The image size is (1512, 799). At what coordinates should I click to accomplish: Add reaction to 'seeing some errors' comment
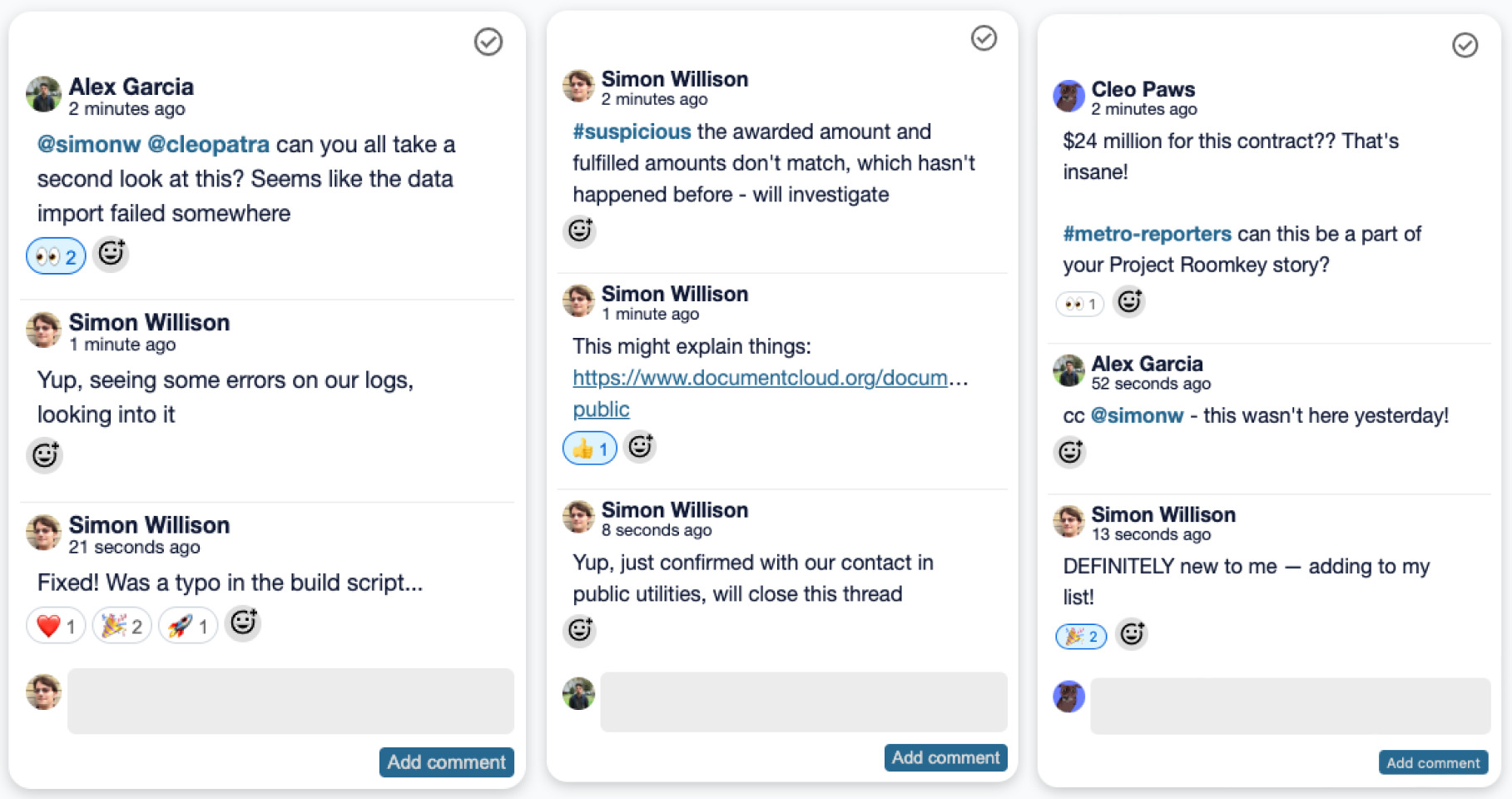pos(45,454)
